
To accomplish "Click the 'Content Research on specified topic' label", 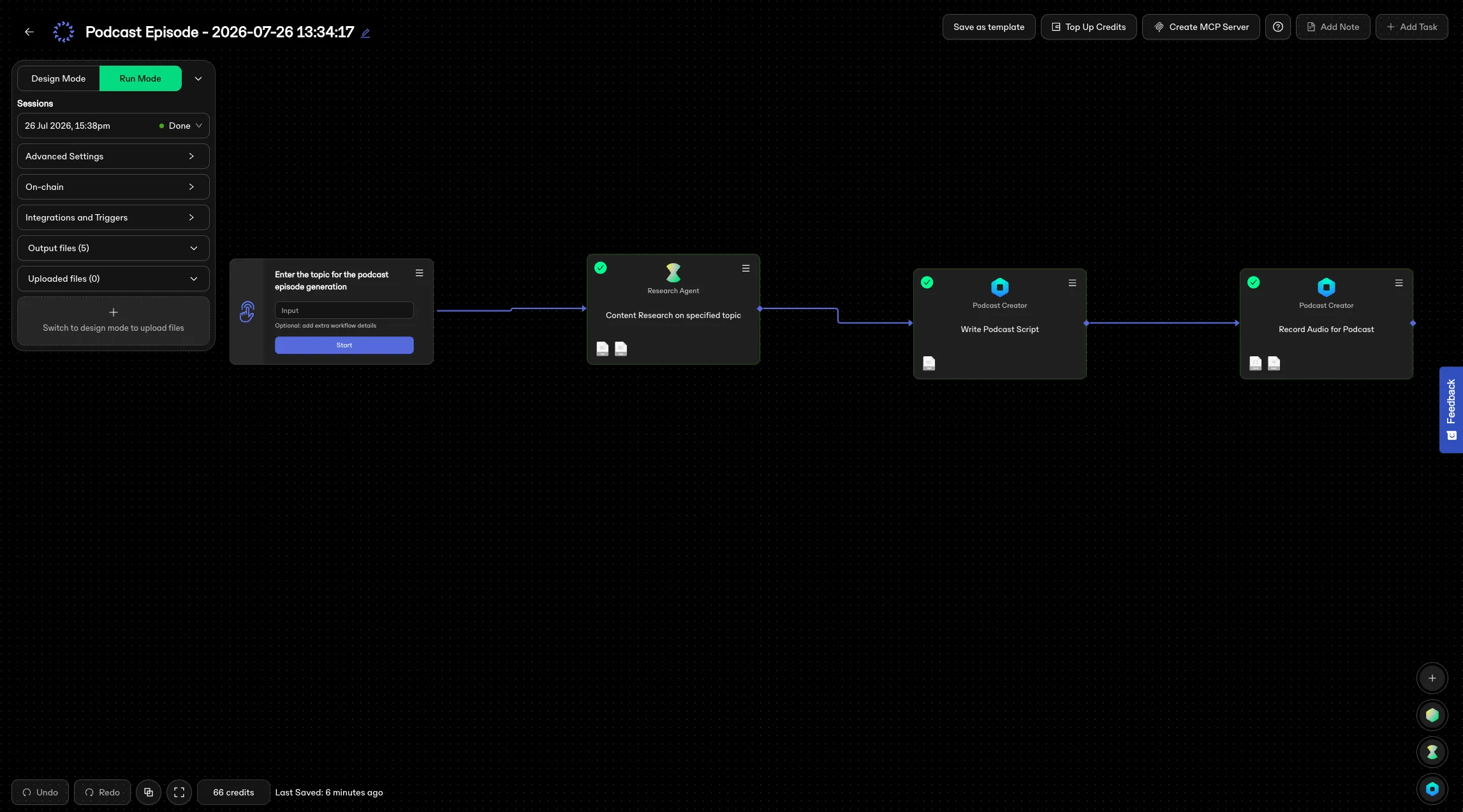I will click(x=673, y=315).
